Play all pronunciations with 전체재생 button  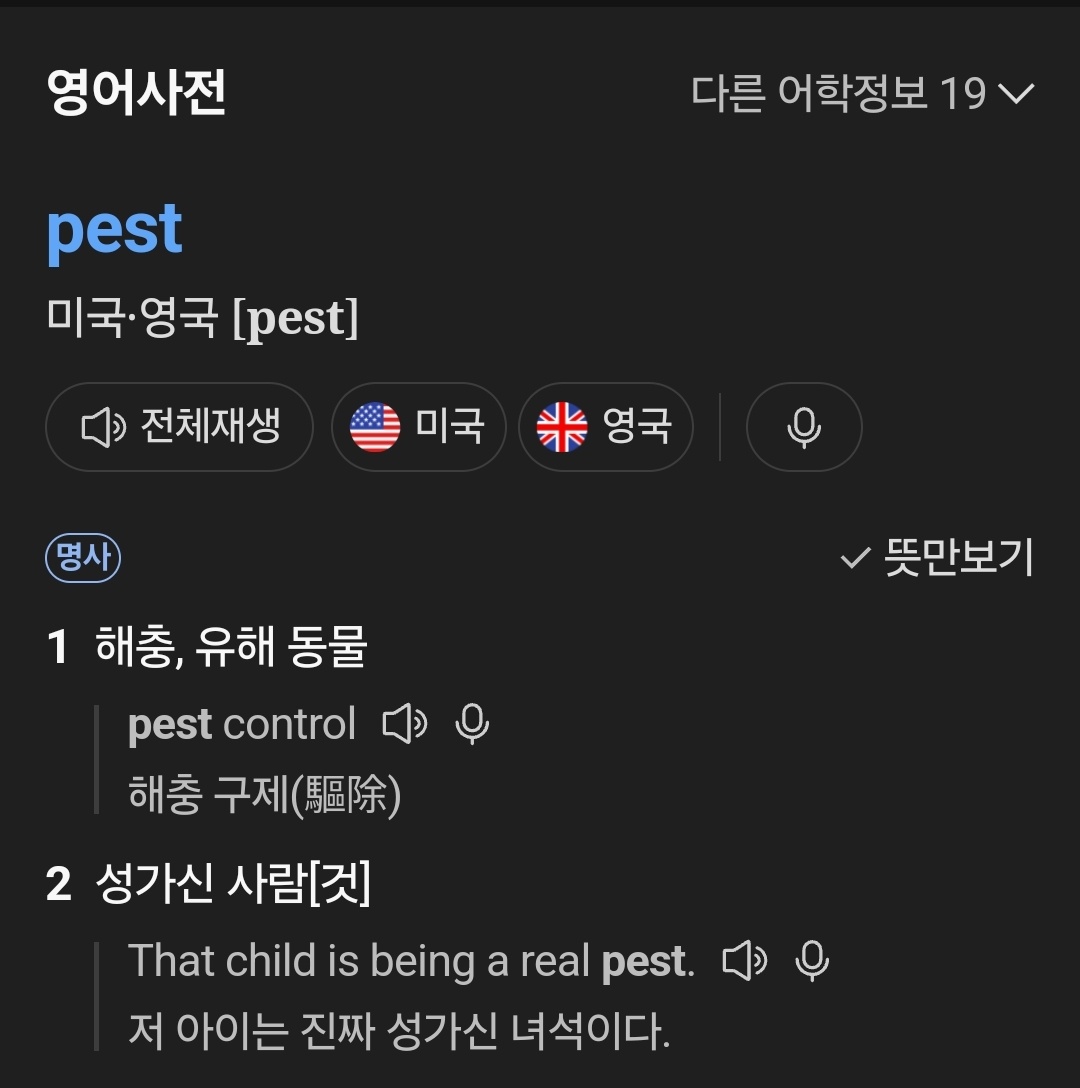(x=180, y=427)
